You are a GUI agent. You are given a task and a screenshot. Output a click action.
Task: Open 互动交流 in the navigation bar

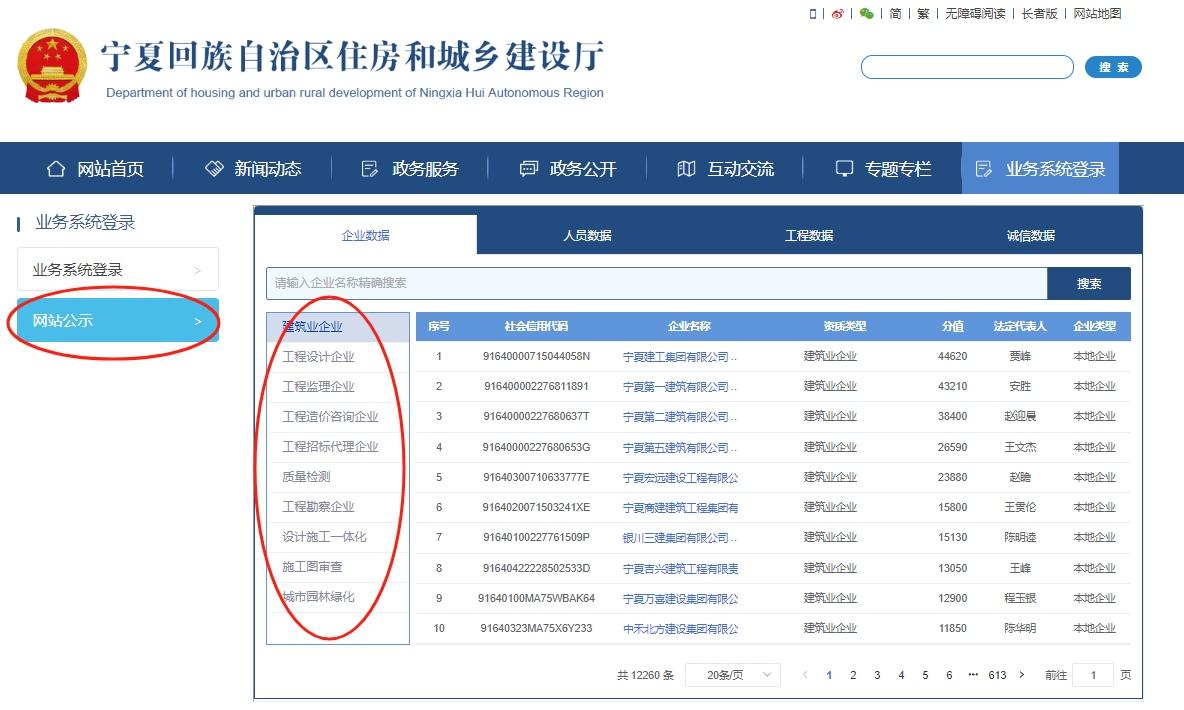tap(726, 168)
